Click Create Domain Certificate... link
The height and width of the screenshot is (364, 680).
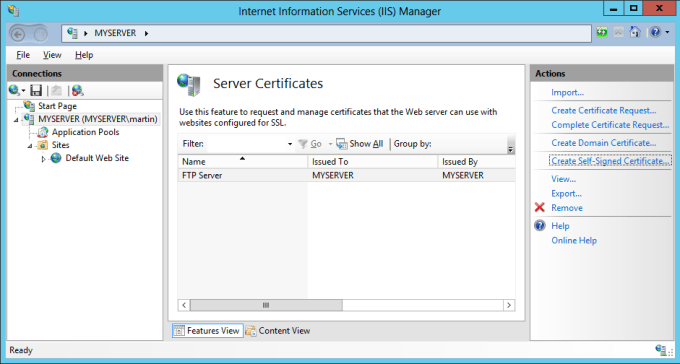(x=604, y=143)
